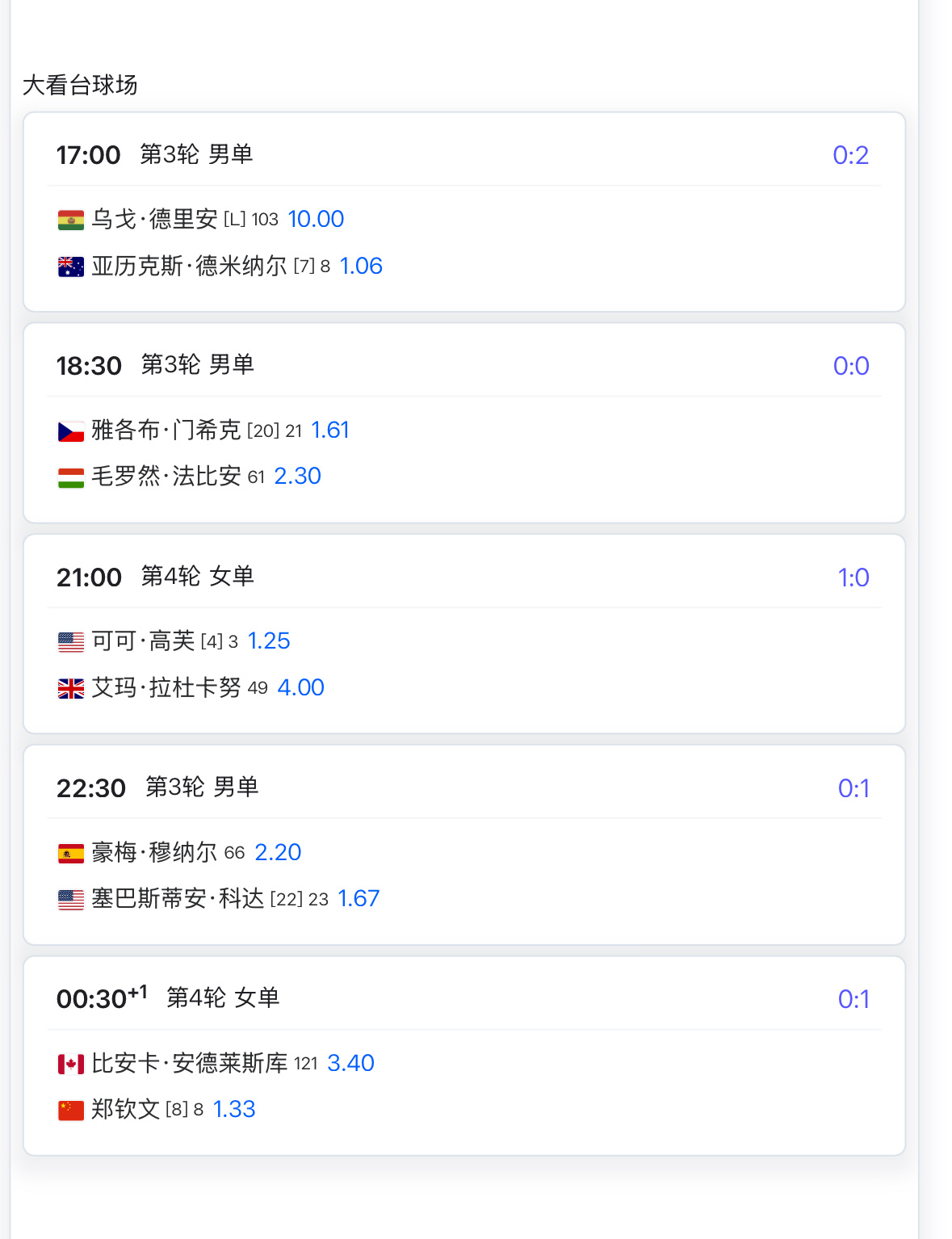Open the 1:0 score of 21:00 match
This screenshot has width=952, height=1239.
click(x=853, y=577)
